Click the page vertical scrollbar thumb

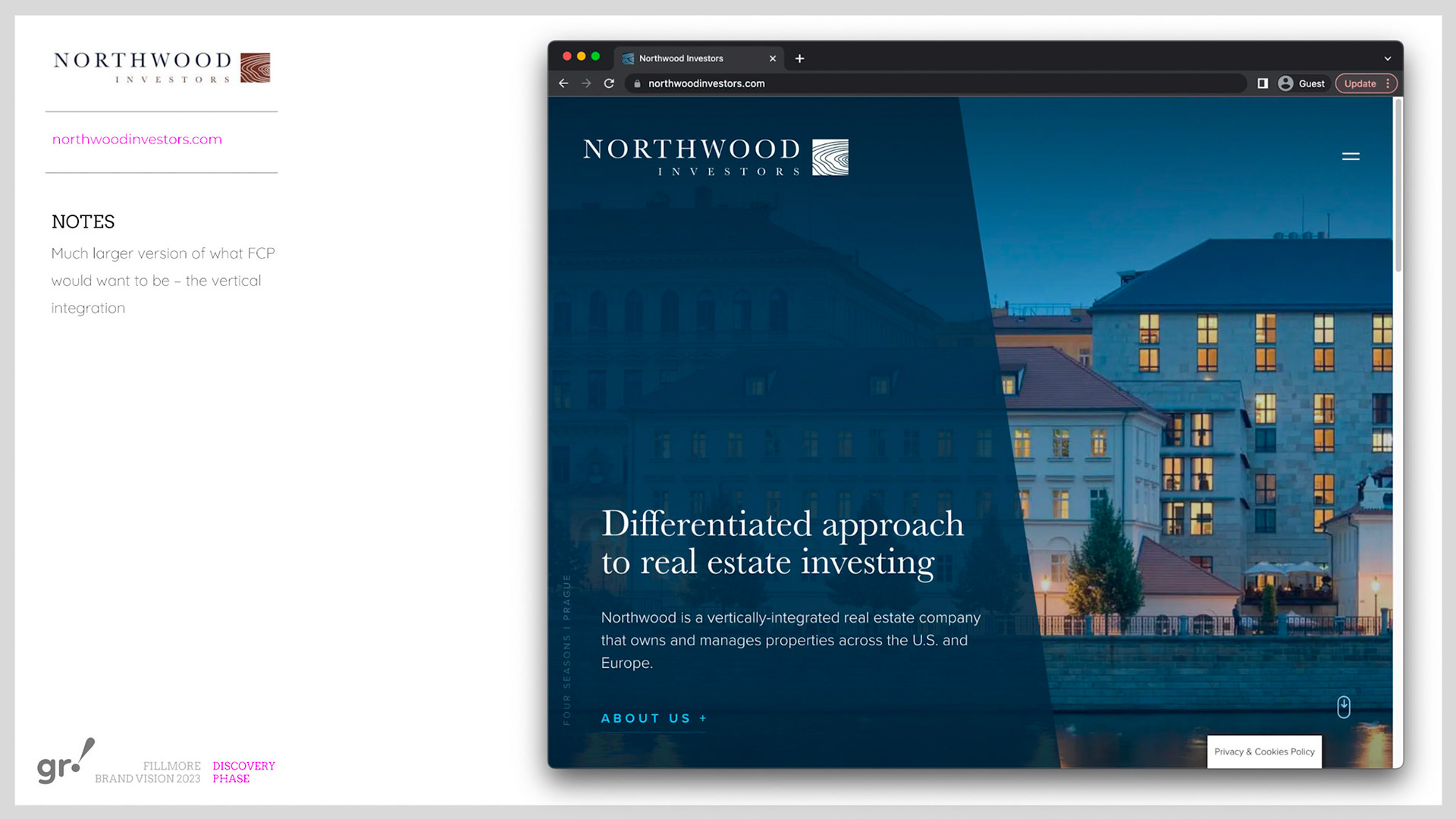point(1398,186)
